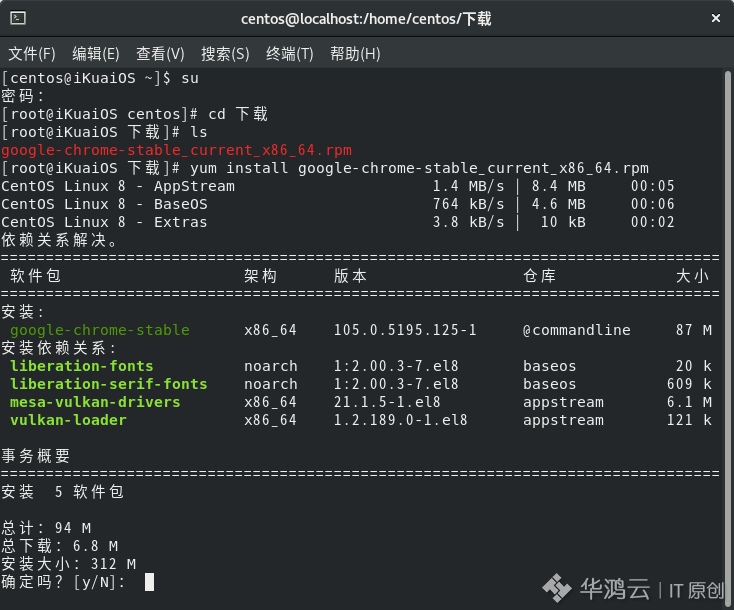Click the 软件包 column header
Screen dimensions: 734x610
click(36, 276)
